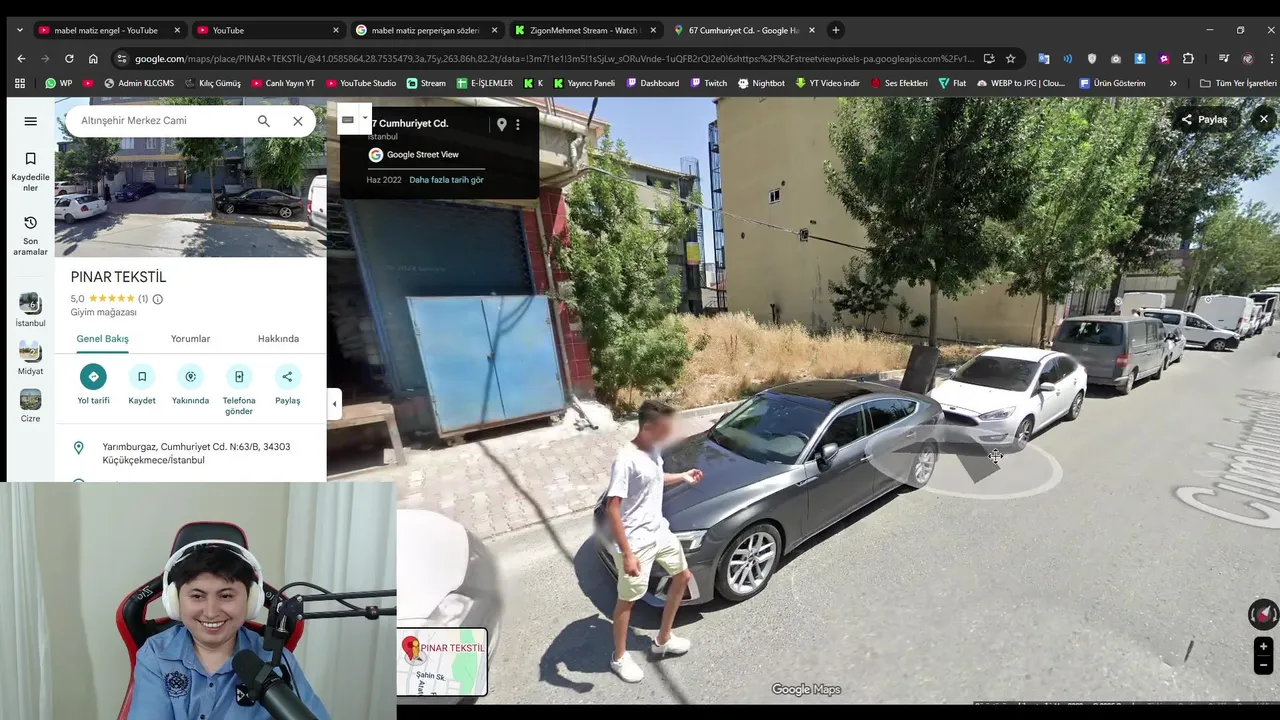
Task: Open the İstanbul recent place shortcut
Action: tap(30, 310)
